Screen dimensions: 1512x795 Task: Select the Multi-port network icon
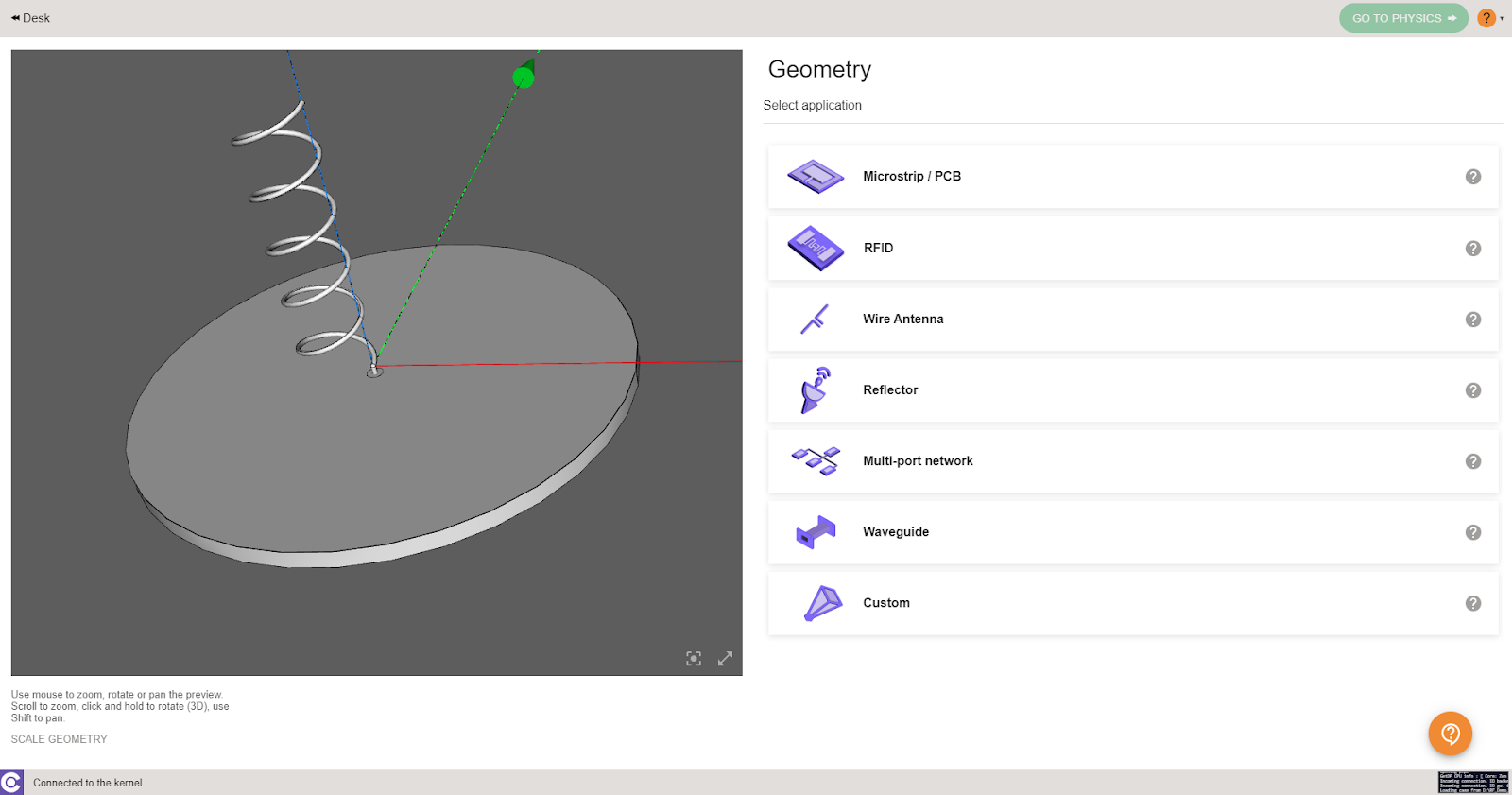(816, 461)
